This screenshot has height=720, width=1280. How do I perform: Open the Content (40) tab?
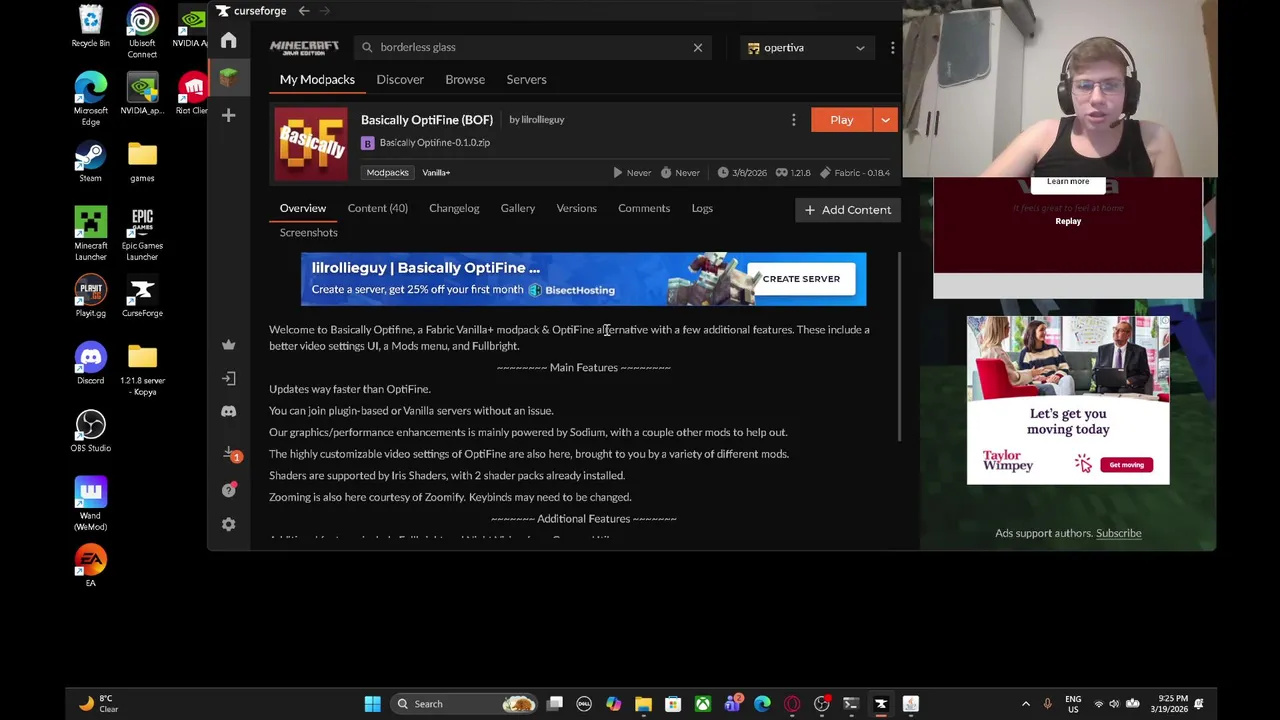(x=378, y=208)
